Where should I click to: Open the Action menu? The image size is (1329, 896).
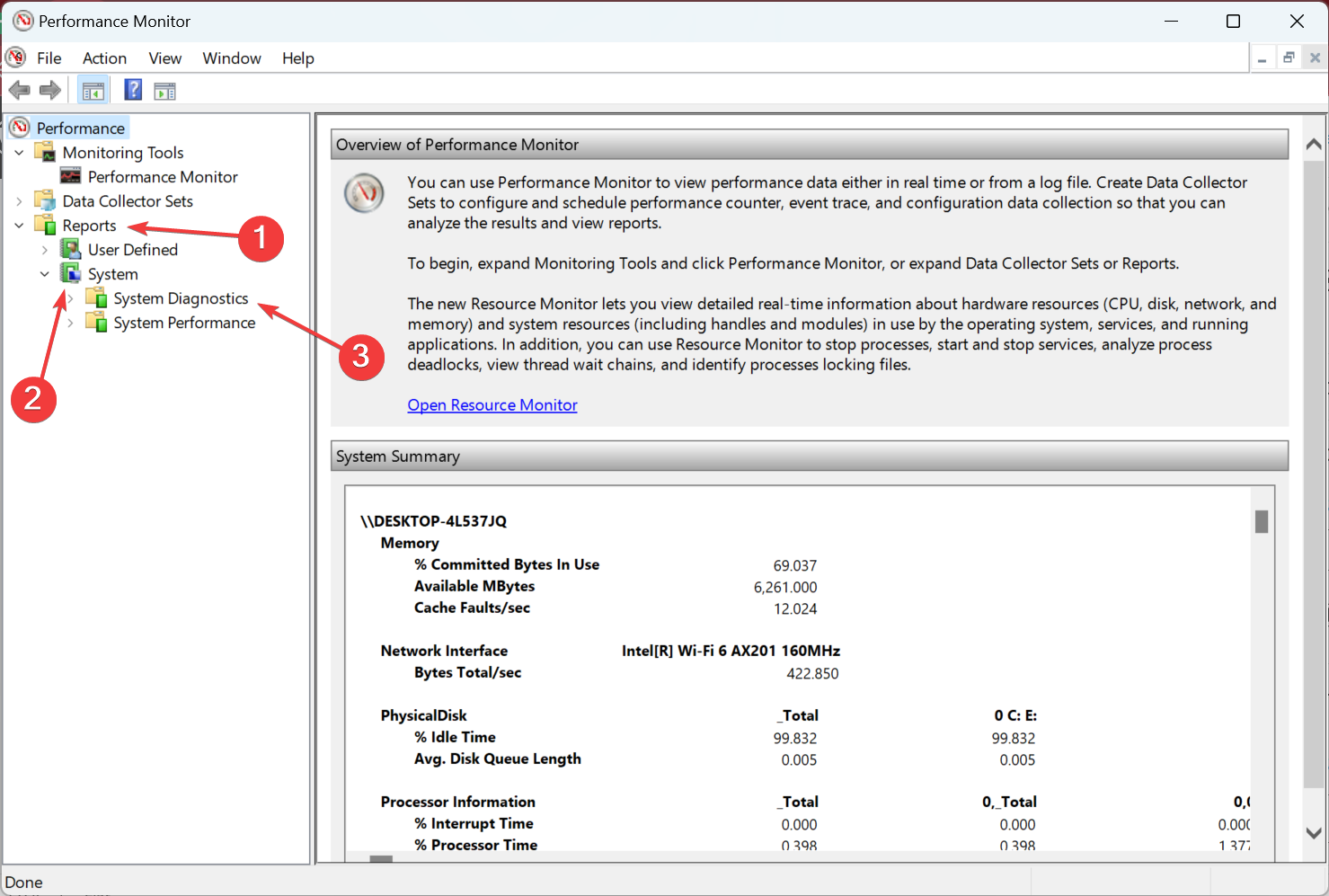pos(105,58)
